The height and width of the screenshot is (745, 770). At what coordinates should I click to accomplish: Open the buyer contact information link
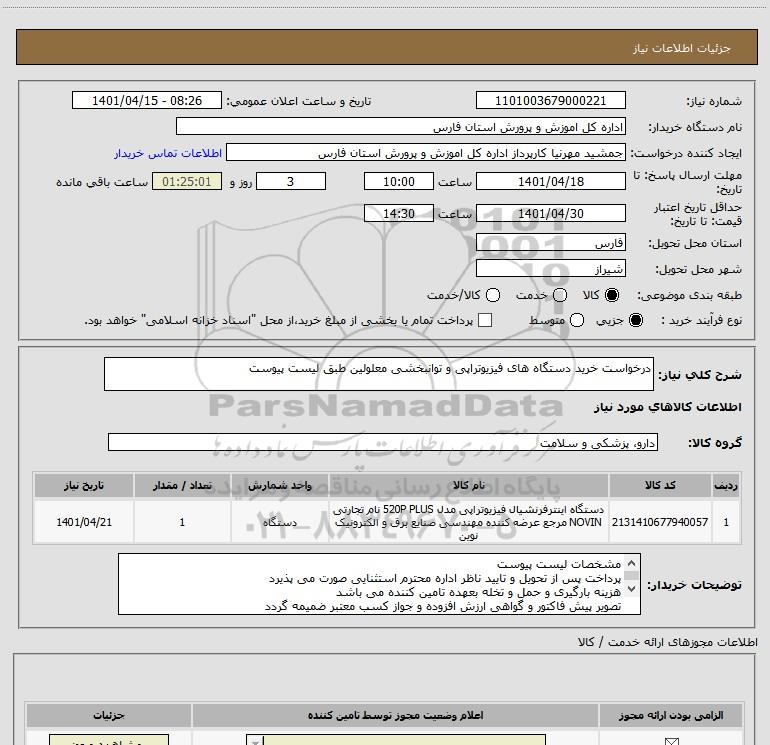click(x=168, y=153)
